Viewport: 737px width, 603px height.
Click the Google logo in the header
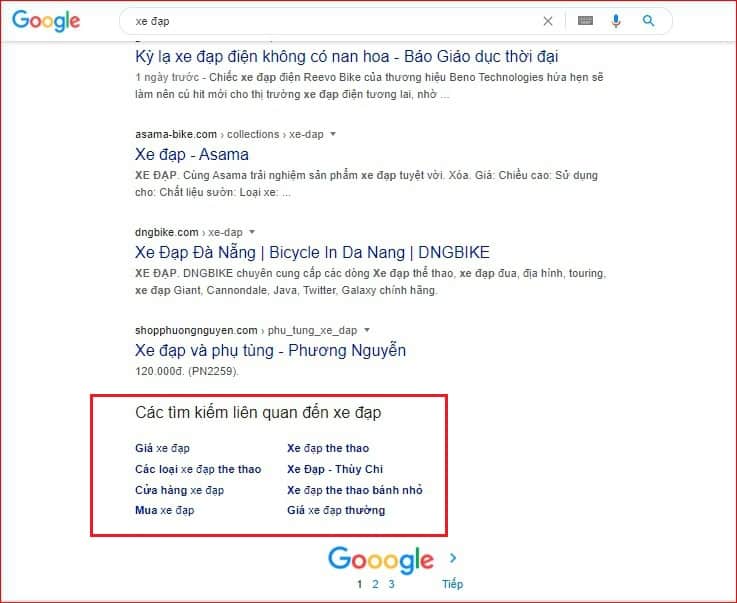pyautogui.click(x=46, y=21)
